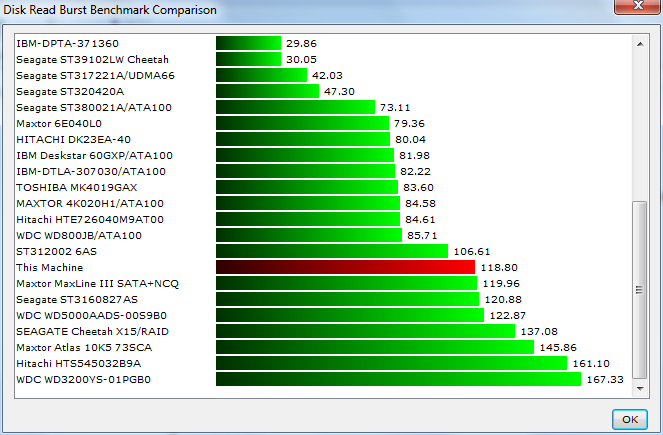Select Maxtor MaxLine III SATA+NCQ entry
Screen dimensions: 663x435
pos(97,284)
